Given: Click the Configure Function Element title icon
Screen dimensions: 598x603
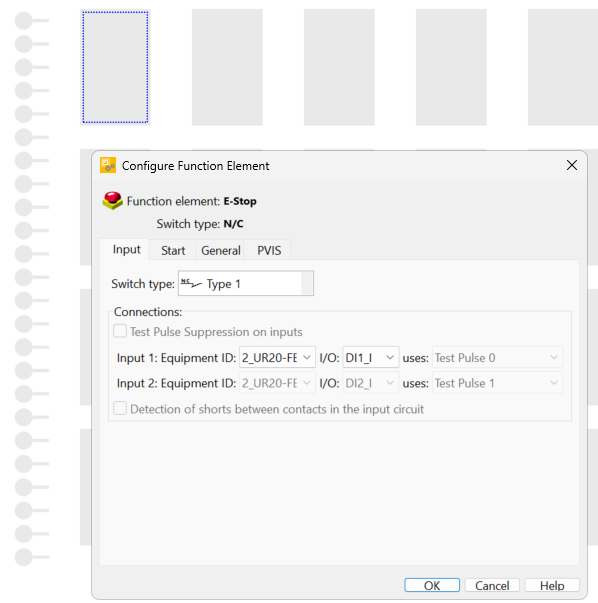Looking at the screenshot, I should [108, 165].
